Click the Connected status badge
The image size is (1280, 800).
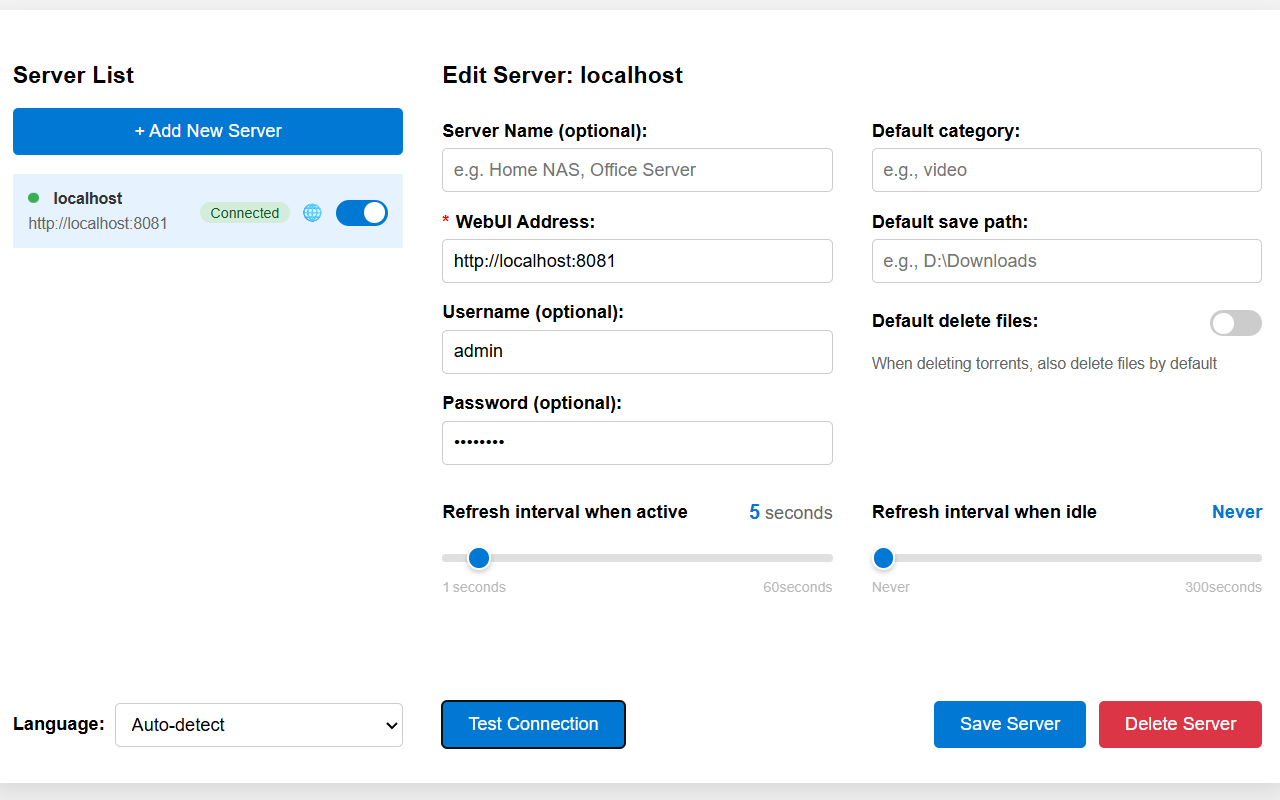click(x=245, y=213)
